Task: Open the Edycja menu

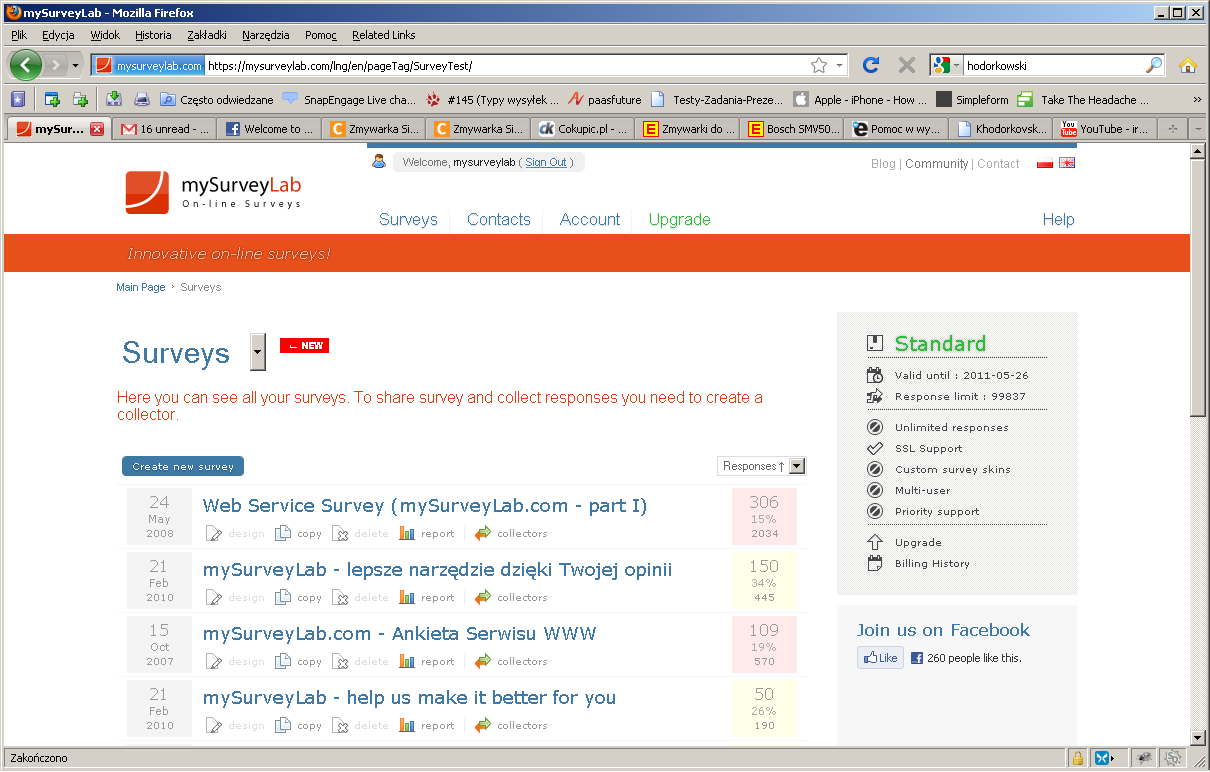Action: [x=58, y=35]
